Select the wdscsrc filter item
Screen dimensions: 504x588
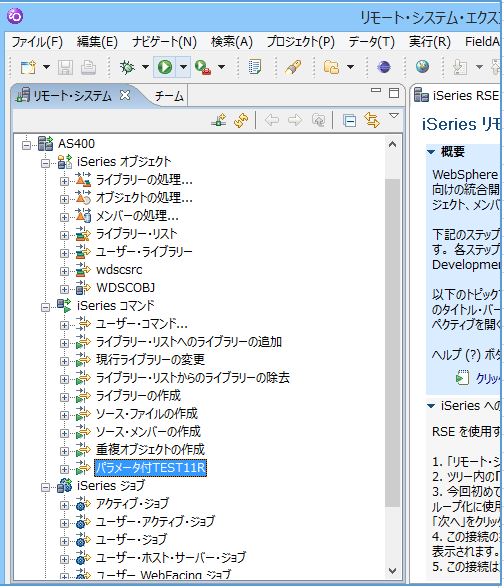pos(119,270)
